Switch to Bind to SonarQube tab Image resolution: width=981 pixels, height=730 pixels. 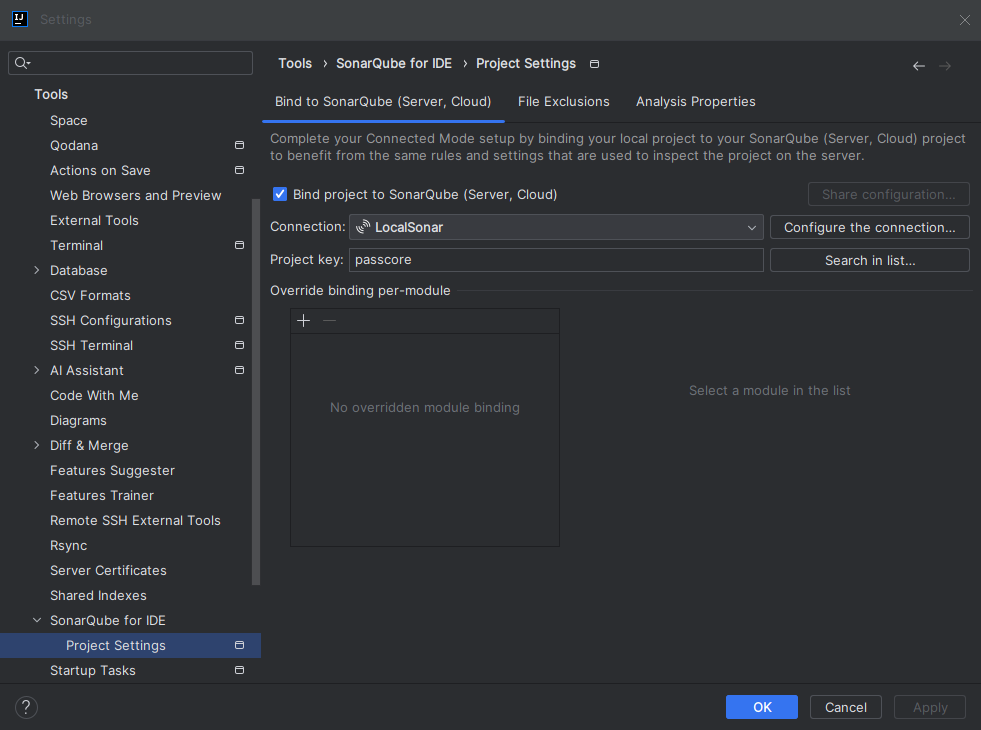coord(383,101)
